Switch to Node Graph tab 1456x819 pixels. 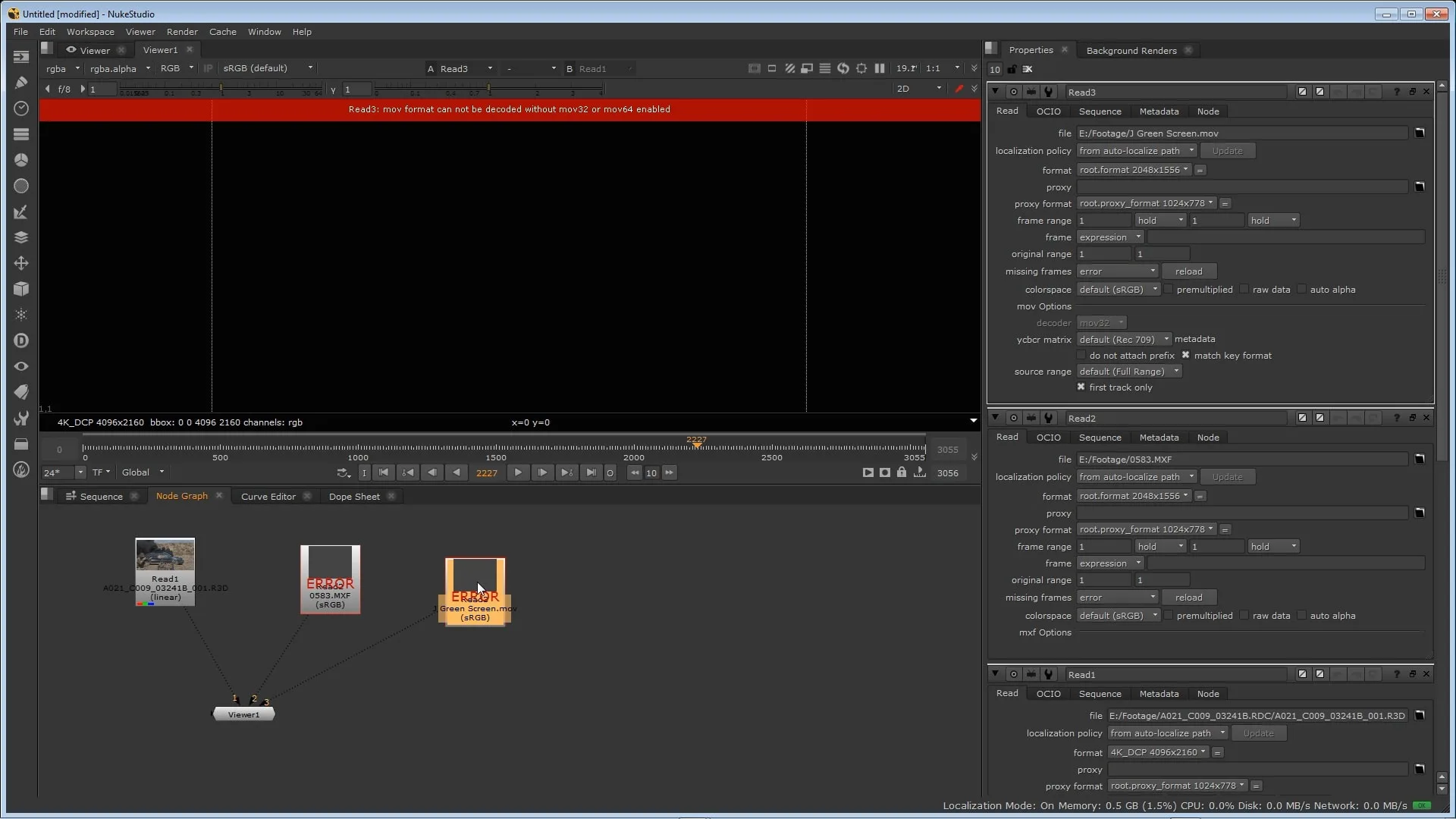181,496
